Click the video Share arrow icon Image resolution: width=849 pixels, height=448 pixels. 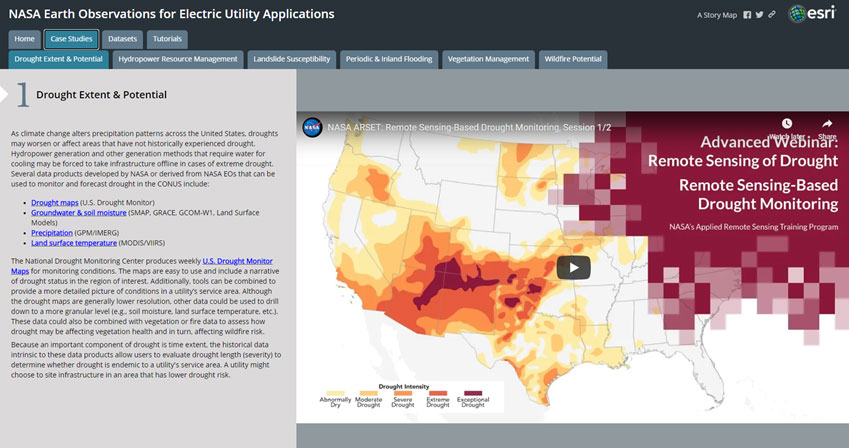827,124
